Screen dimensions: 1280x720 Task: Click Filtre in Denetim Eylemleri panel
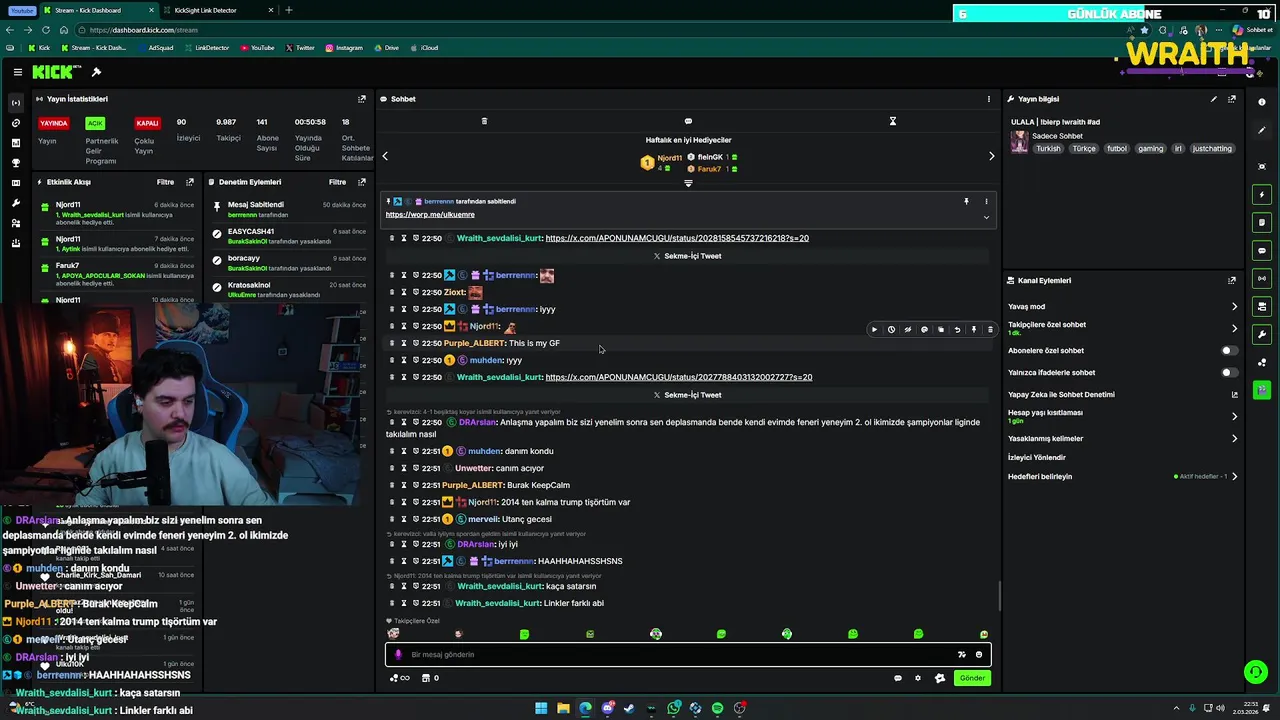338,182
